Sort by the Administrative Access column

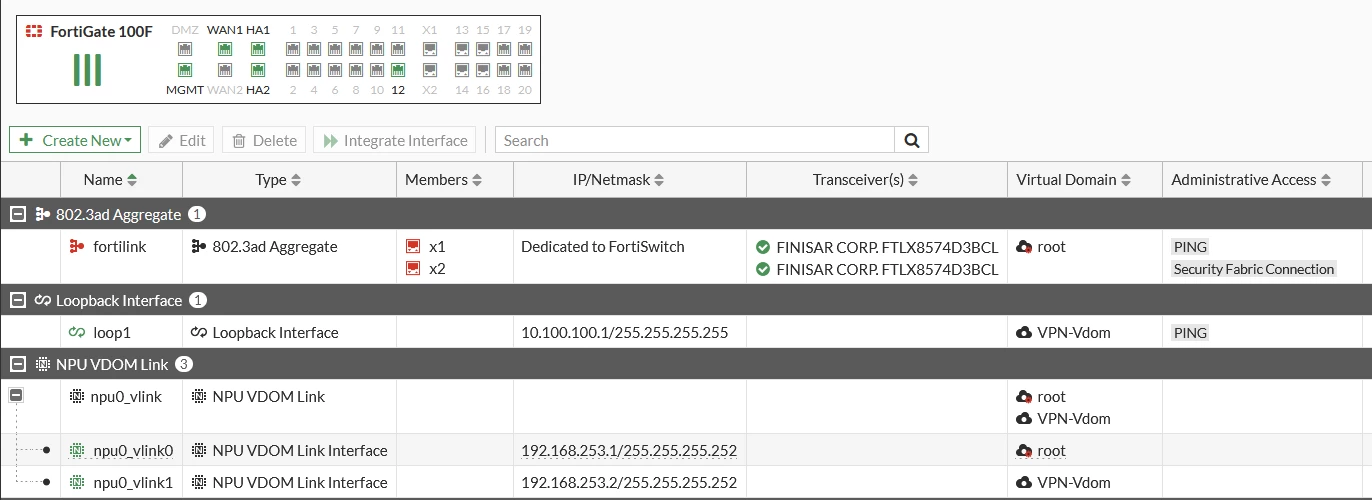pos(1251,180)
